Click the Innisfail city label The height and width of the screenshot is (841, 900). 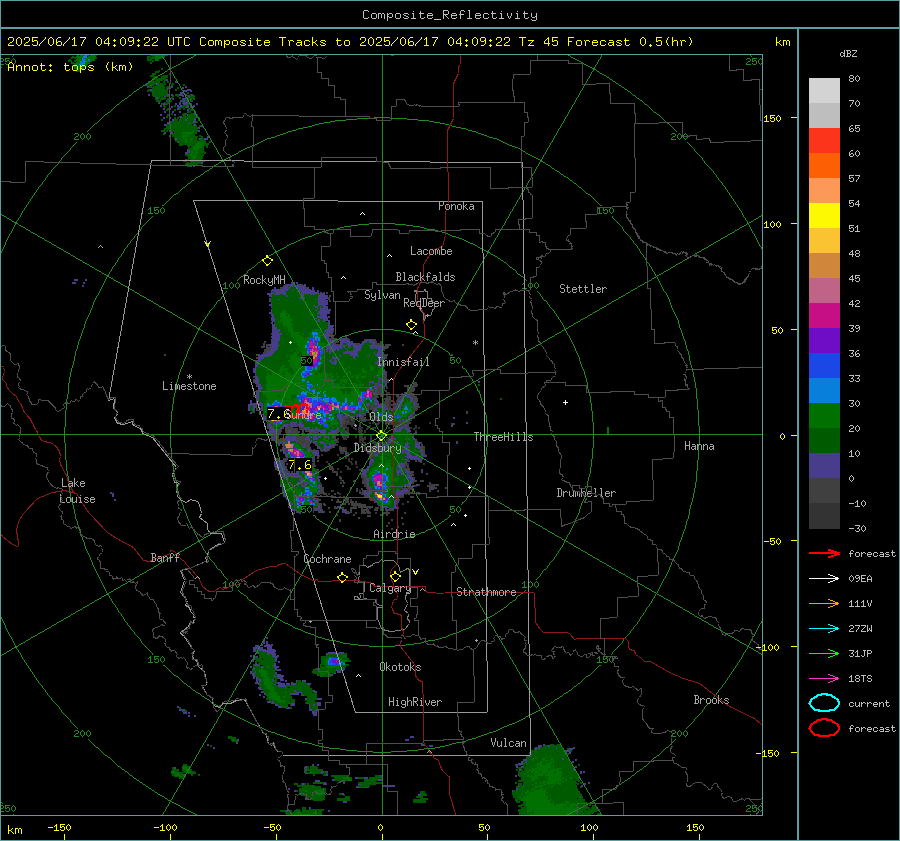click(x=403, y=362)
